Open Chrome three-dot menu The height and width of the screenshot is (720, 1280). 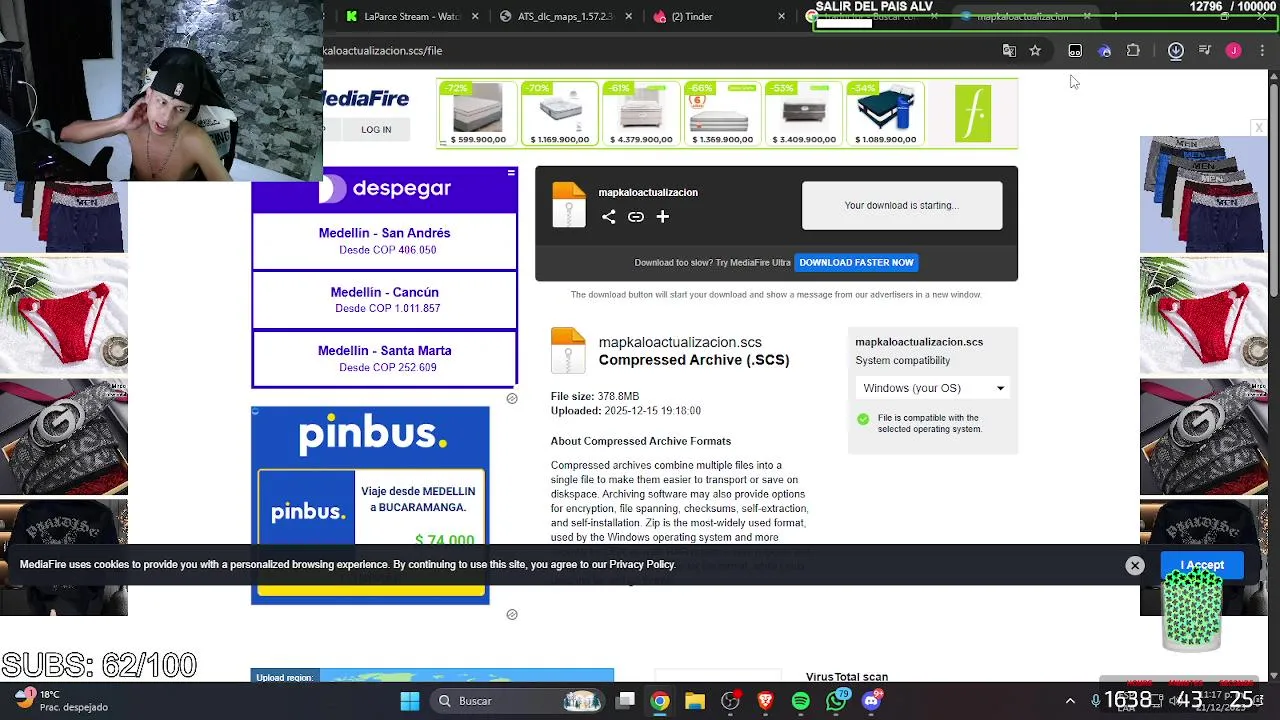[1262, 51]
